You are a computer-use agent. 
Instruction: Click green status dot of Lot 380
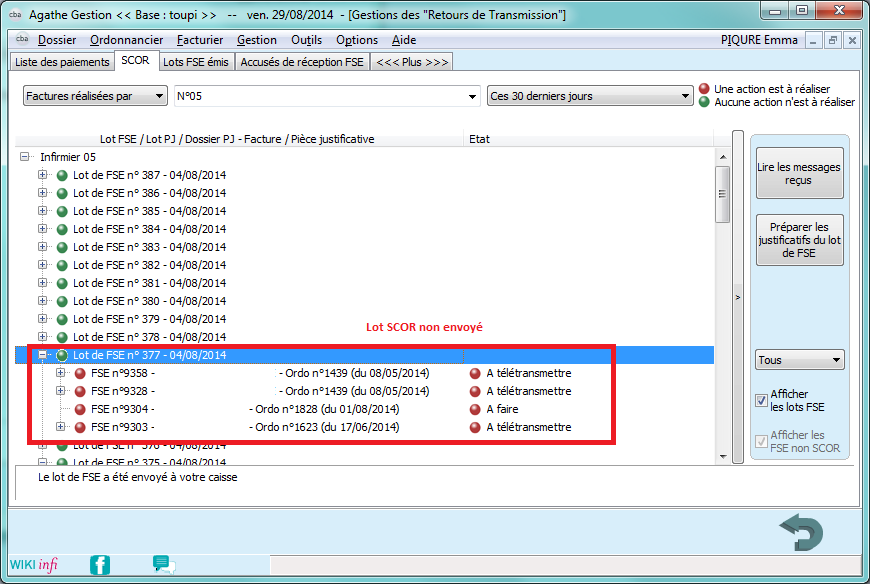pyautogui.click(x=62, y=301)
